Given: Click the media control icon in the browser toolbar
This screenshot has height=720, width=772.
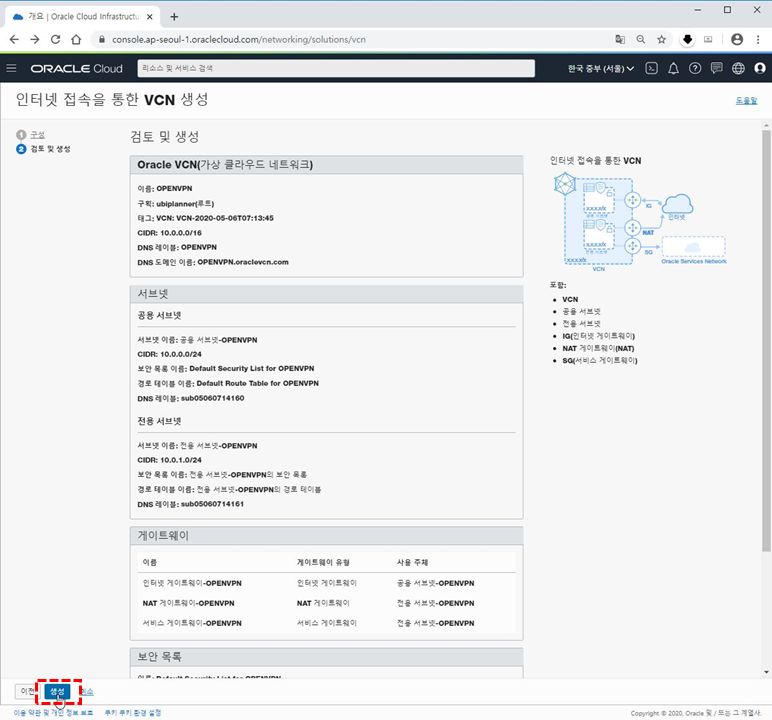Looking at the screenshot, I should (x=708, y=39).
